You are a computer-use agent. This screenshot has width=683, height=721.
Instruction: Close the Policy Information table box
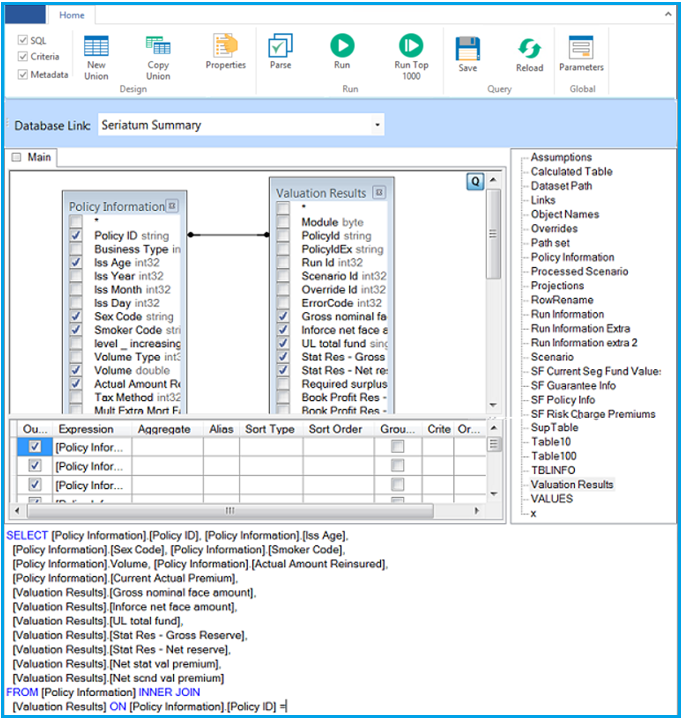tap(172, 206)
